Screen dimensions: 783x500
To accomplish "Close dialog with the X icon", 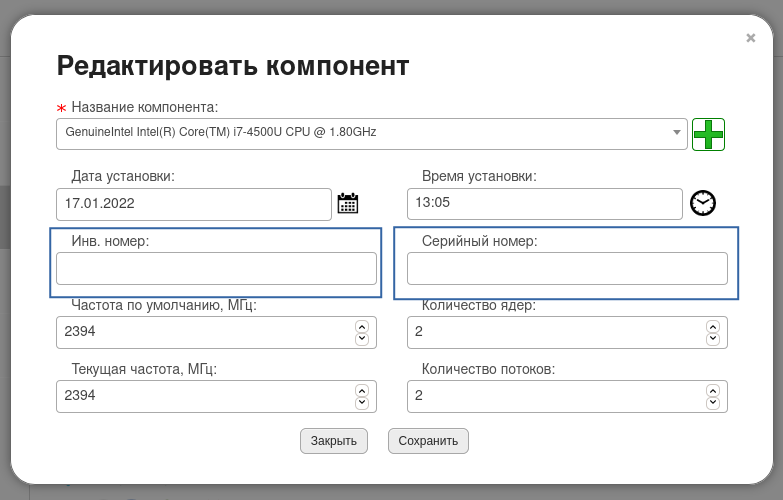I will click(x=751, y=38).
